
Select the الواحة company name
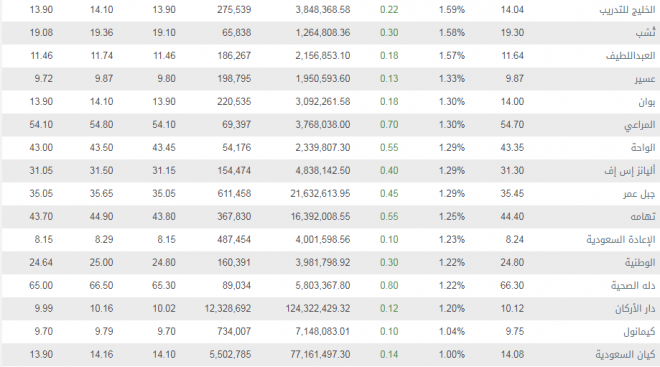click(643, 147)
